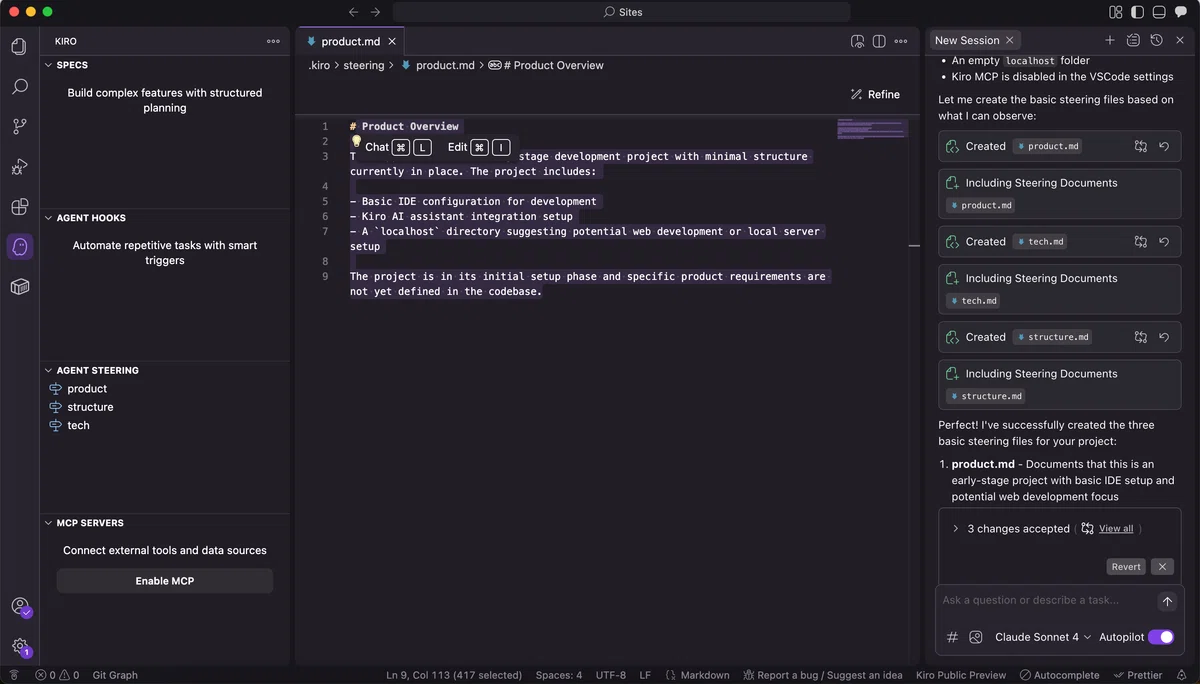Toggle Autocomplete in the status bar

pos(1061,675)
